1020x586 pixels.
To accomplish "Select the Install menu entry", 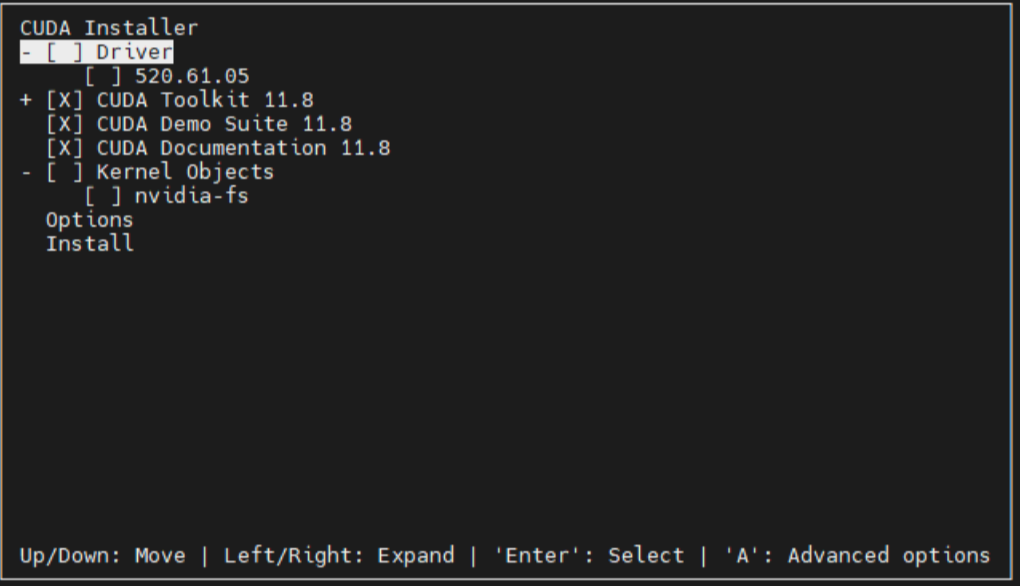I will (89, 244).
